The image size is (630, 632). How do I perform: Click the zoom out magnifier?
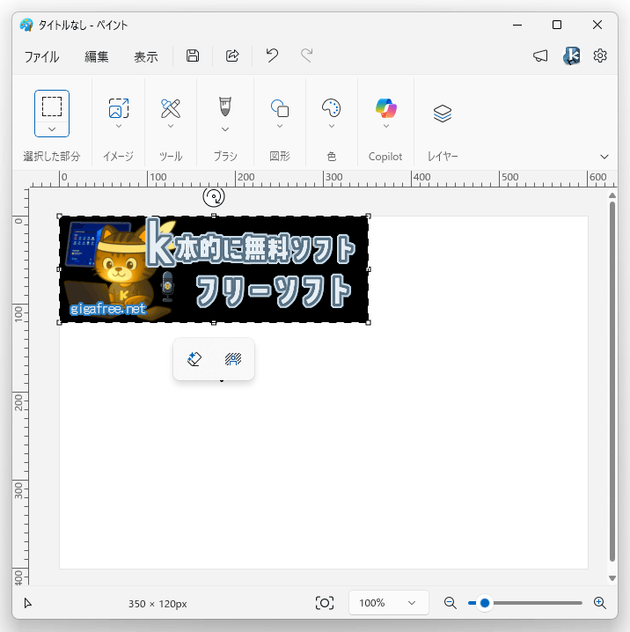click(450, 603)
